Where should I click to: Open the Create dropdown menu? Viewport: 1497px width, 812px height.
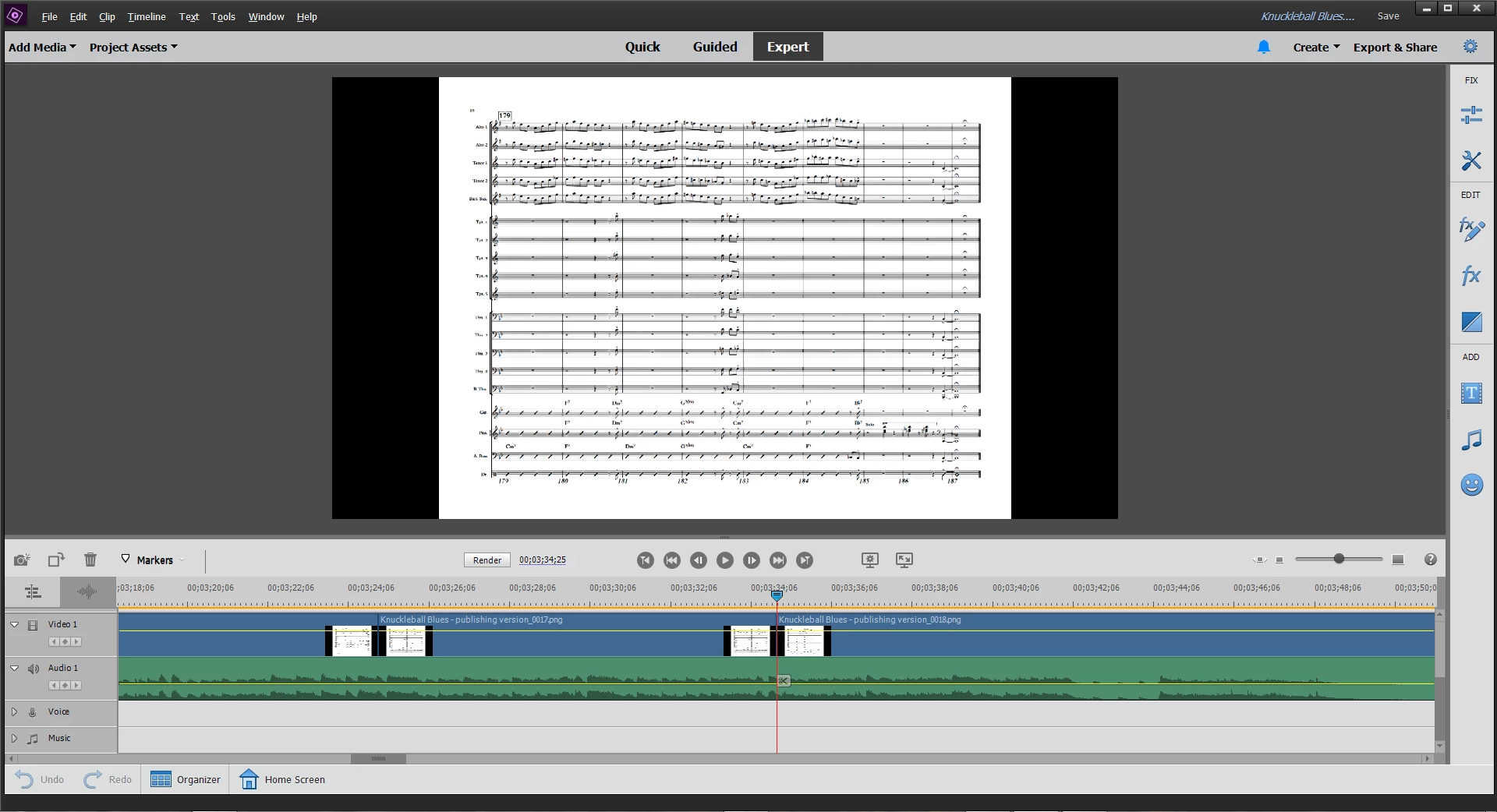click(x=1316, y=47)
